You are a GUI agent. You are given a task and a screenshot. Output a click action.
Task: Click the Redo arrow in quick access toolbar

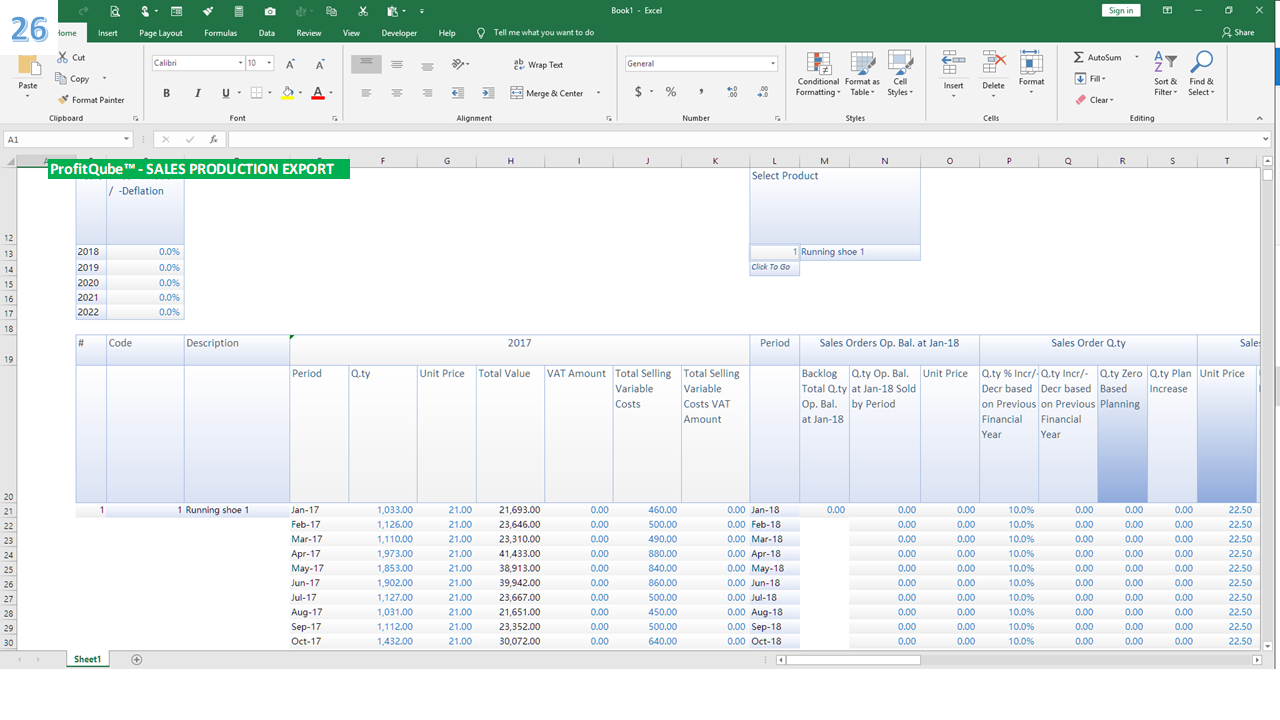point(84,11)
